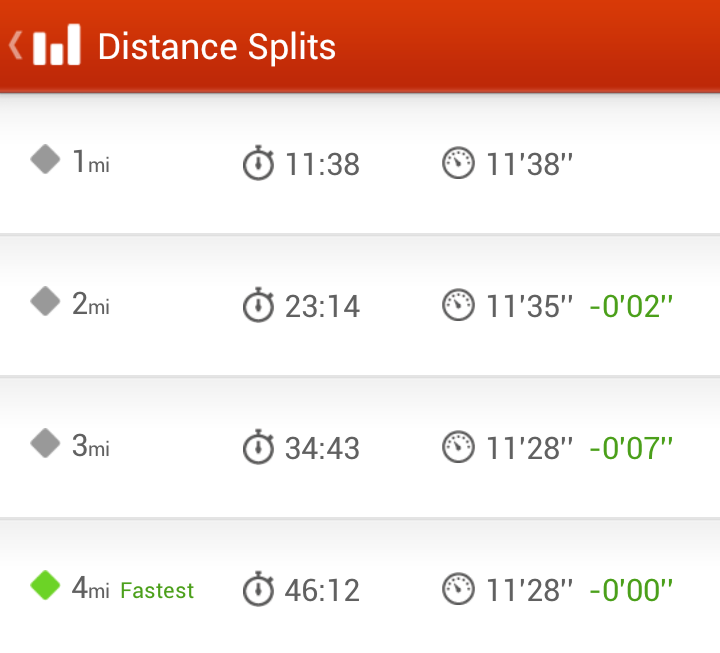Click pace gauge icon beside 11'38''

pyautogui.click(x=458, y=163)
